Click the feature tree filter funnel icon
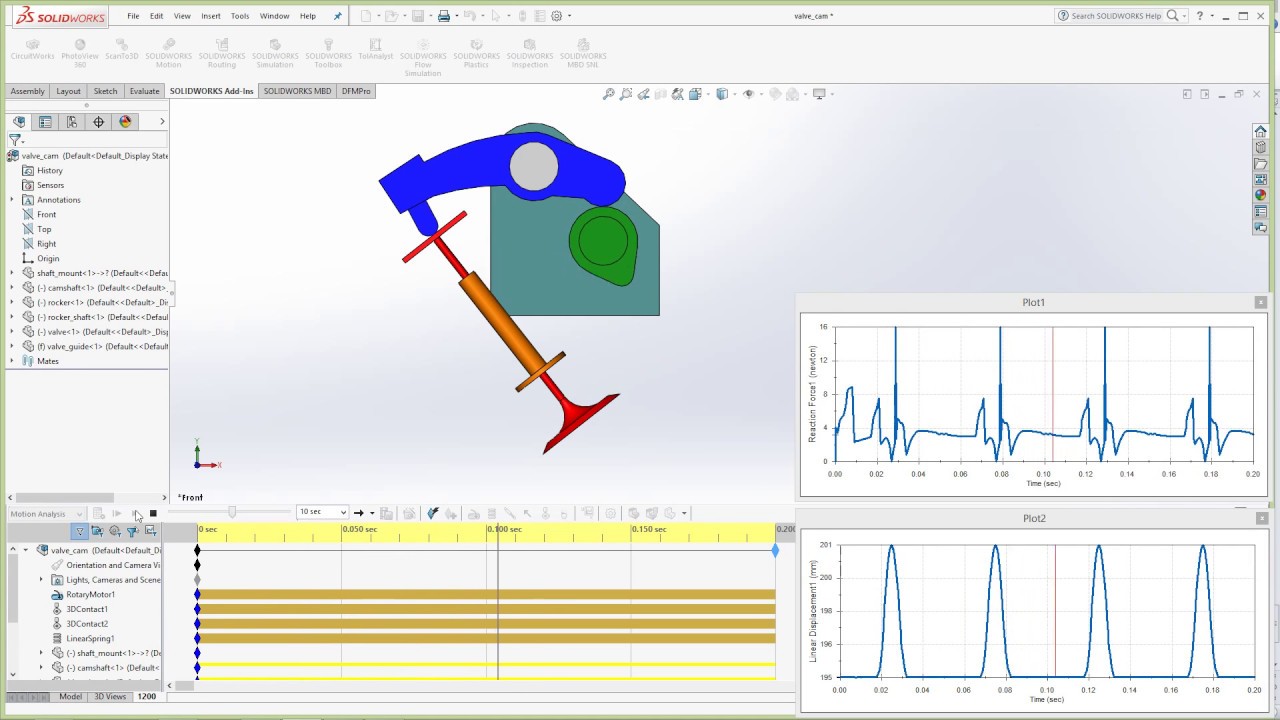 pos(15,141)
